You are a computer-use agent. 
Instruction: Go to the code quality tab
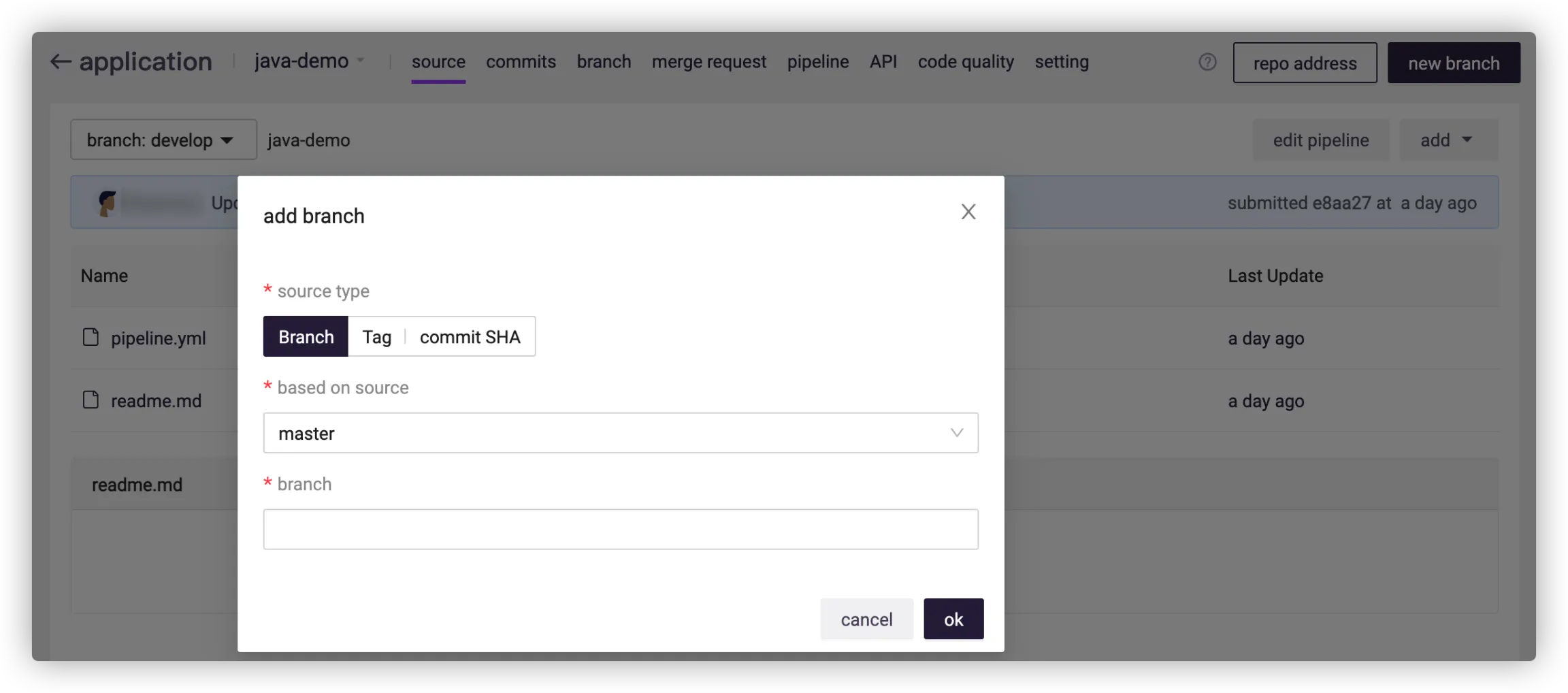point(965,62)
